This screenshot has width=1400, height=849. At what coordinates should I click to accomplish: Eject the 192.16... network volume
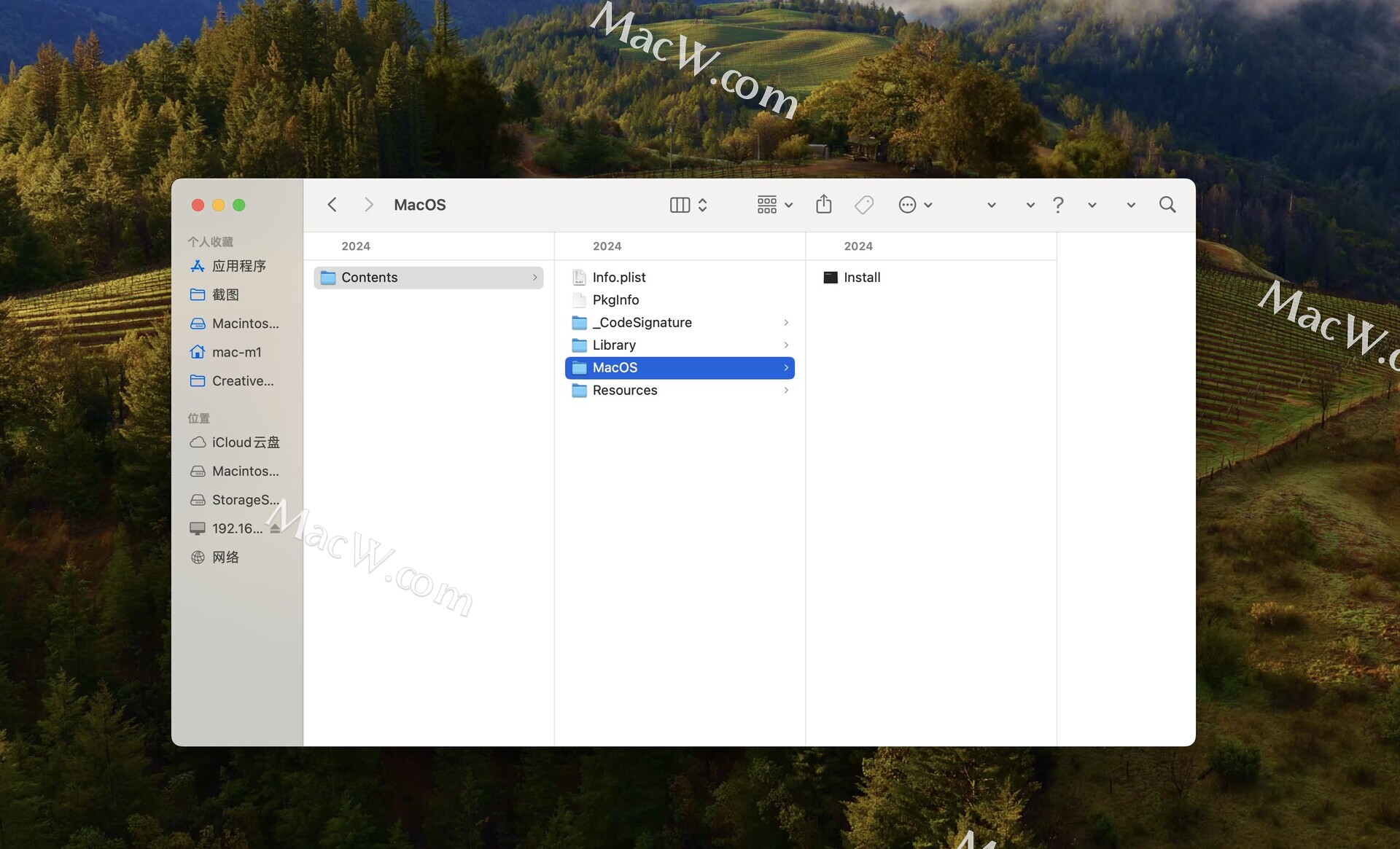coord(275,528)
